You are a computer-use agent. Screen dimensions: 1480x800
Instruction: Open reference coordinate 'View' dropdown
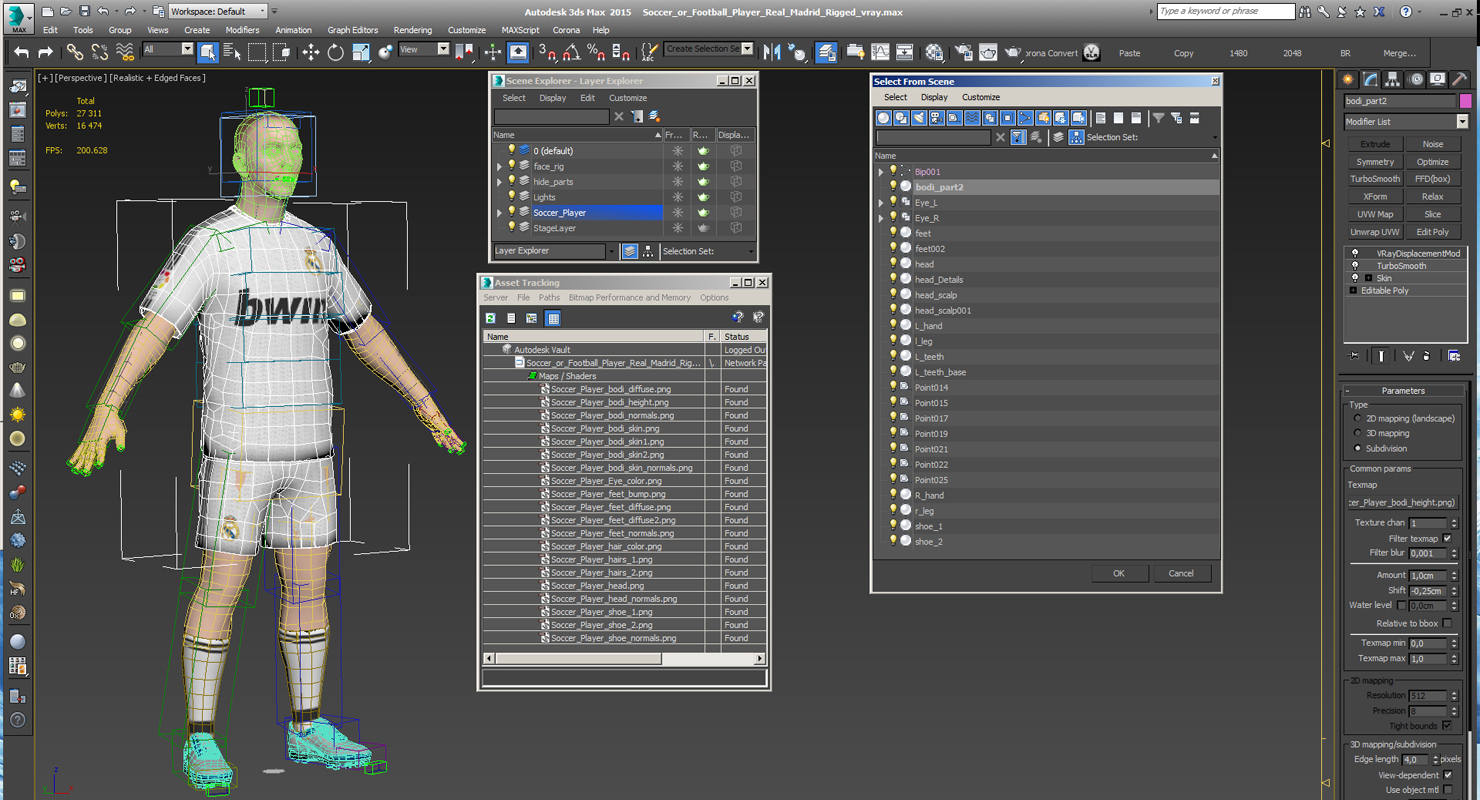[x=424, y=49]
